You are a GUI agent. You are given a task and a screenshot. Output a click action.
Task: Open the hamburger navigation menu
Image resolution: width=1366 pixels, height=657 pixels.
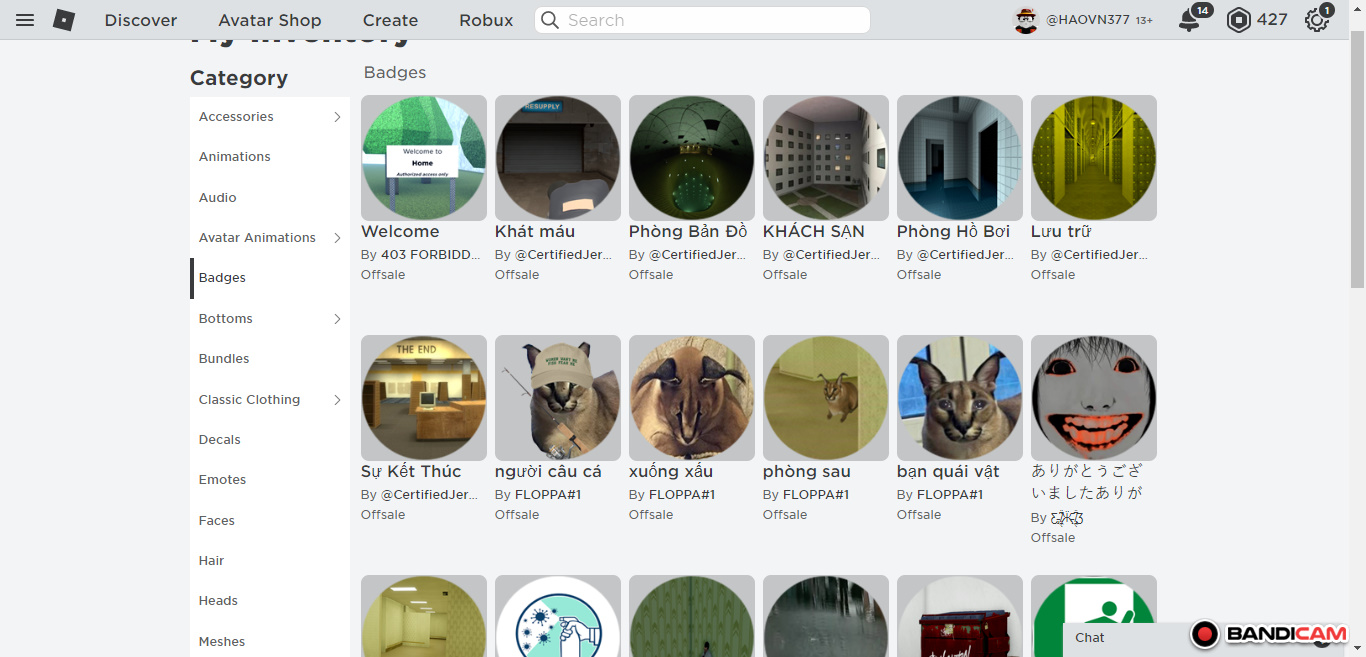pyautogui.click(x=25, y=20)
